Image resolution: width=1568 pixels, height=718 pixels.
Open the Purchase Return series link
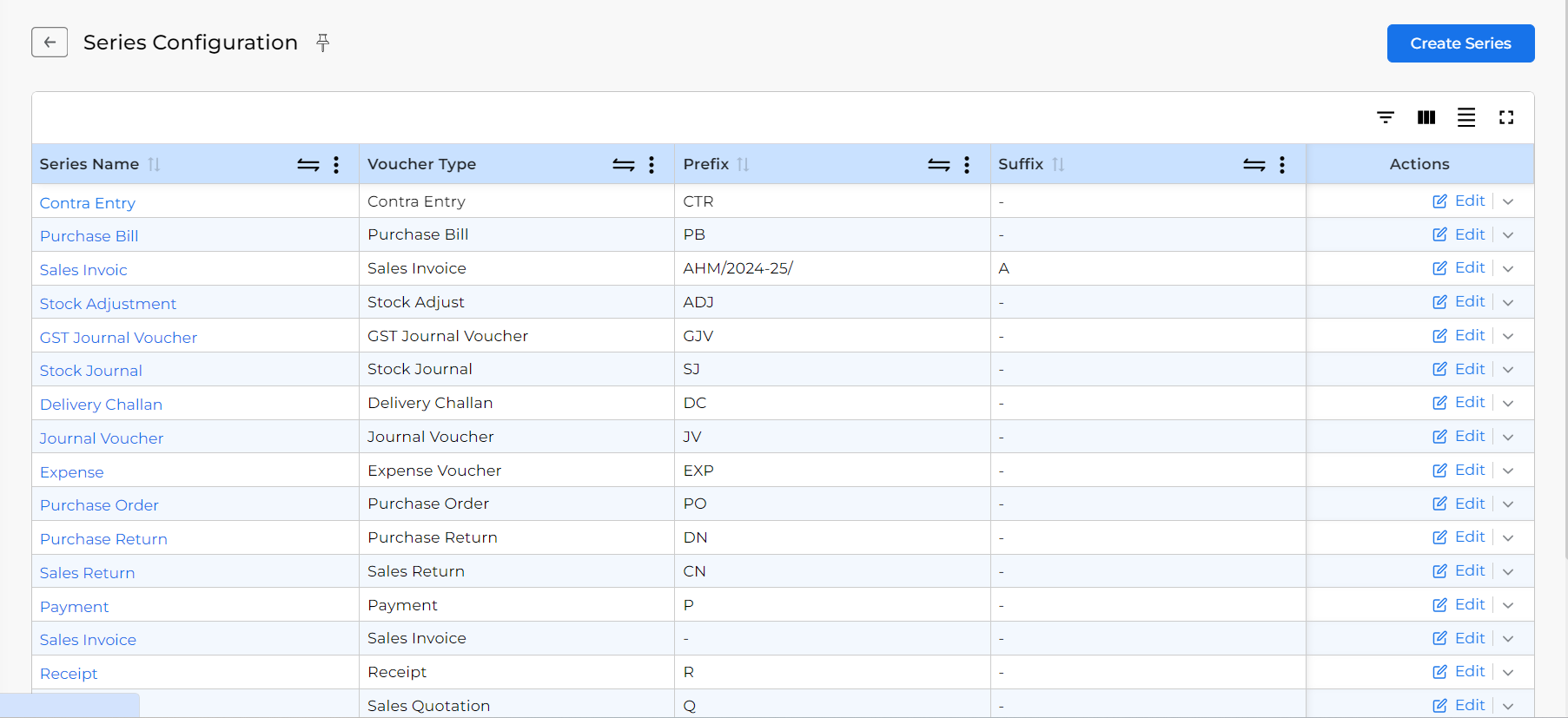(x=103, y=539)
